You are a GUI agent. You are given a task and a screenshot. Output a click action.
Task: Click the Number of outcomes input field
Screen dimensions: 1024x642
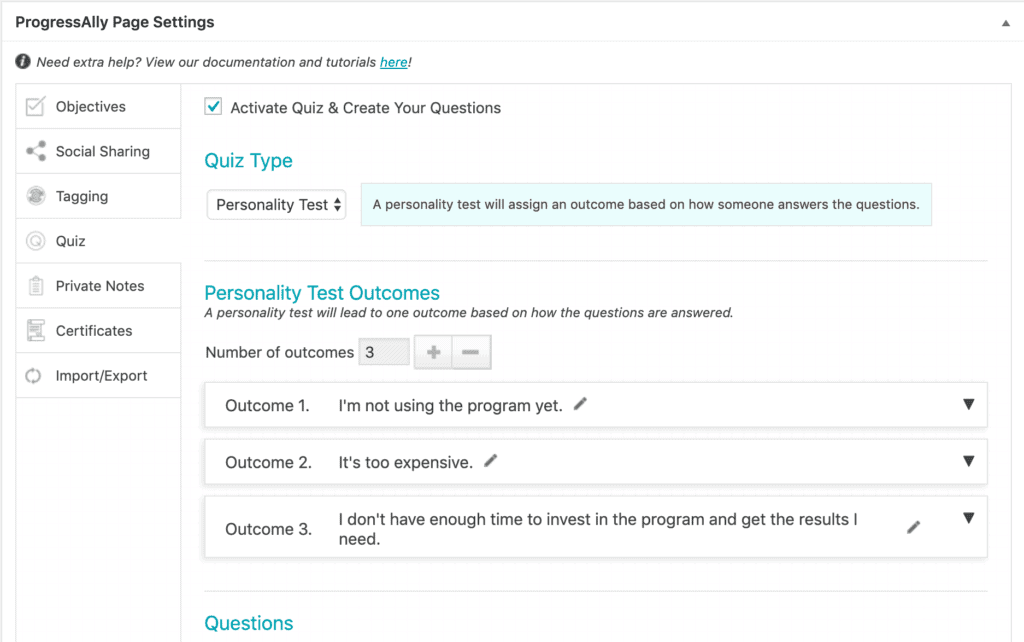(x=384, y=352)
